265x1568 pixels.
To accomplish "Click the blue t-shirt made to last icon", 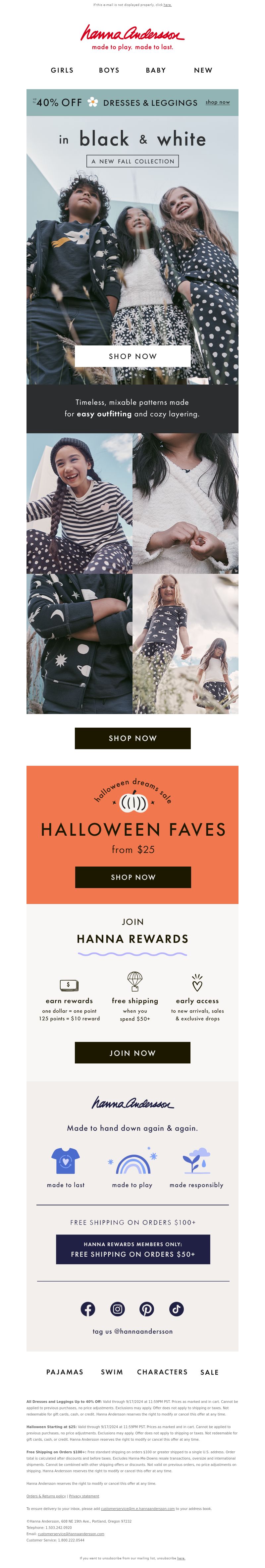I will [x=66, y=1161].
